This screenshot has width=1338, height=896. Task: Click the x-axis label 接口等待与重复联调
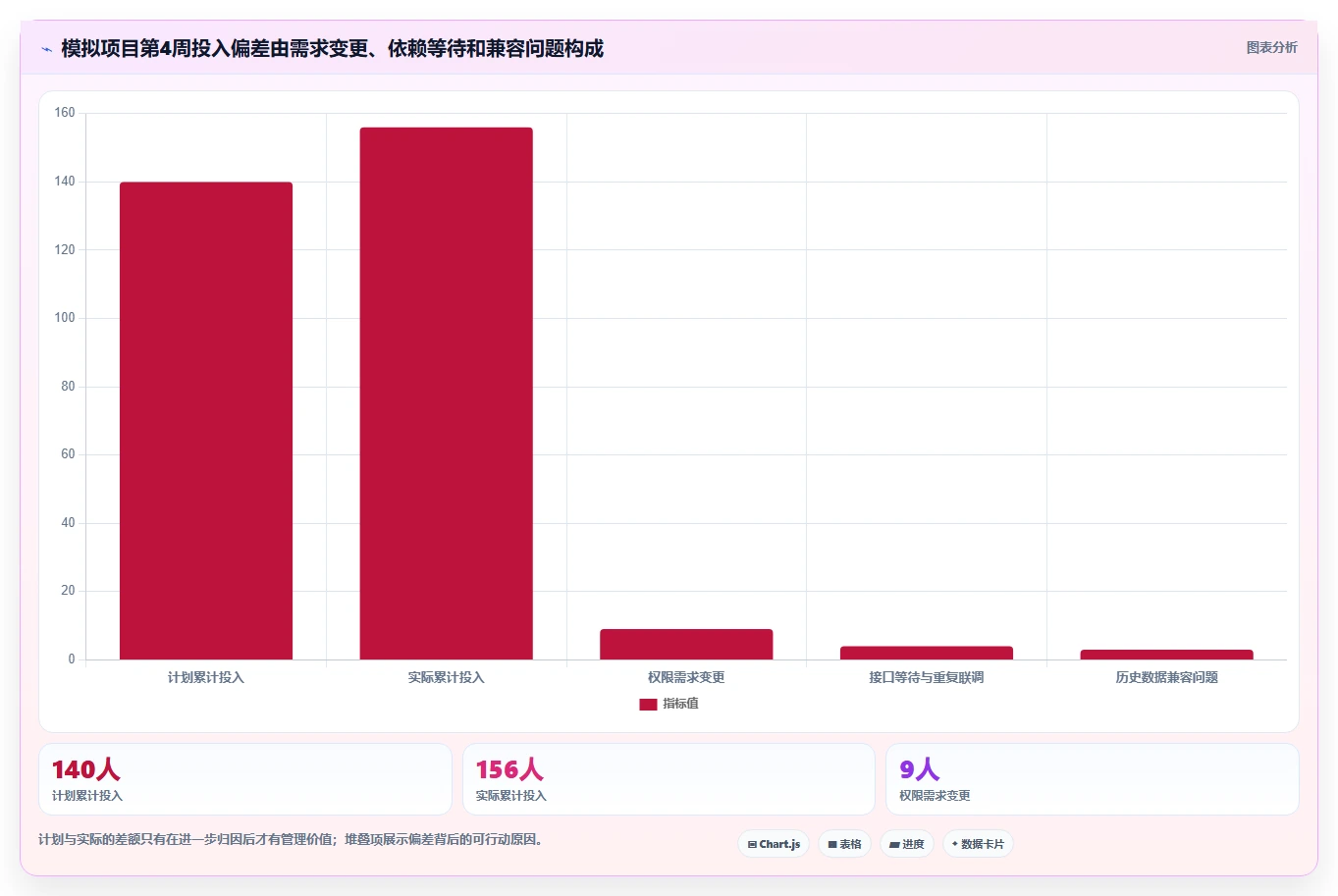(927, 677)
